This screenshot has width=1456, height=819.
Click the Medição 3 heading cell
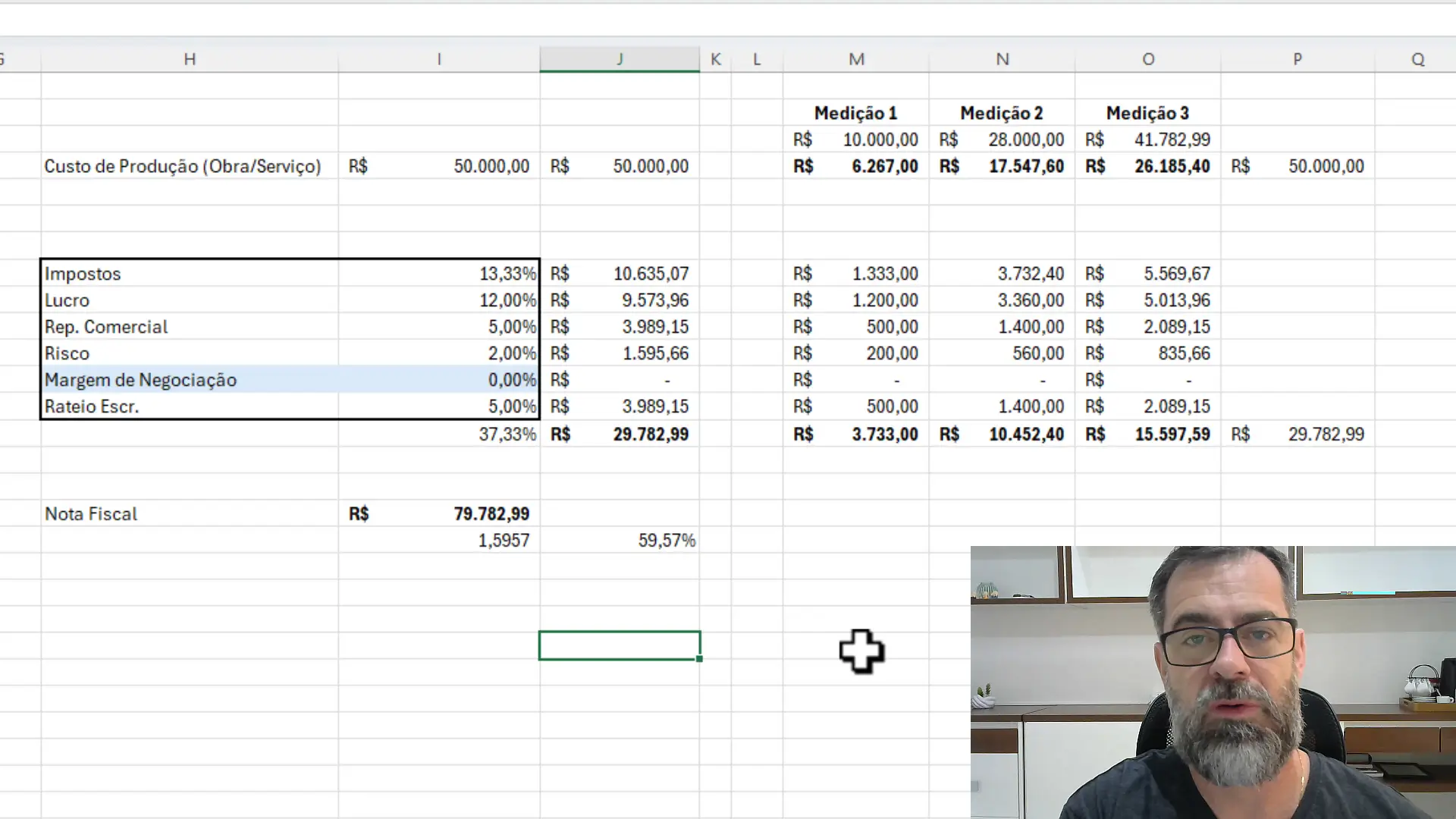click(x=1147, y=113)
